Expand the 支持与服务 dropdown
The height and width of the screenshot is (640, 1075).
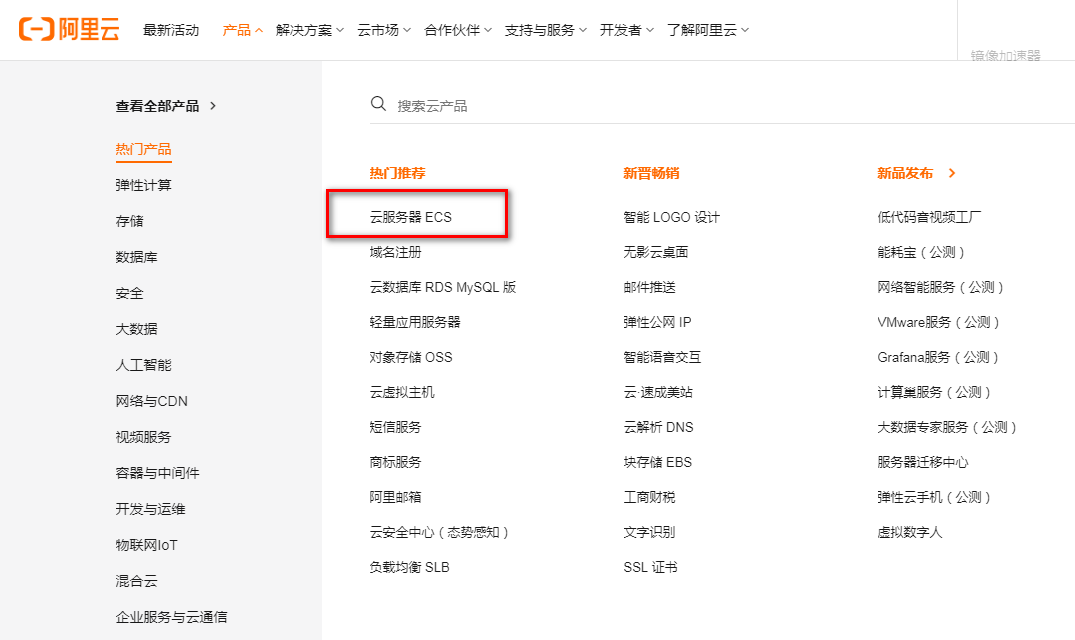[x=546, y=30]
